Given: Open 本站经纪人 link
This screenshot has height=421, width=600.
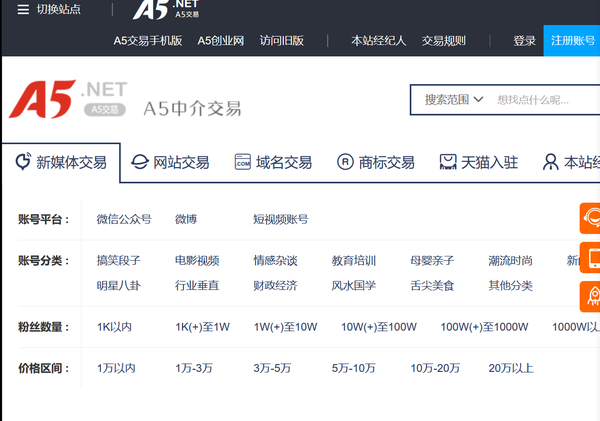Looking at the screenshot, I should [x=378, y=41].
